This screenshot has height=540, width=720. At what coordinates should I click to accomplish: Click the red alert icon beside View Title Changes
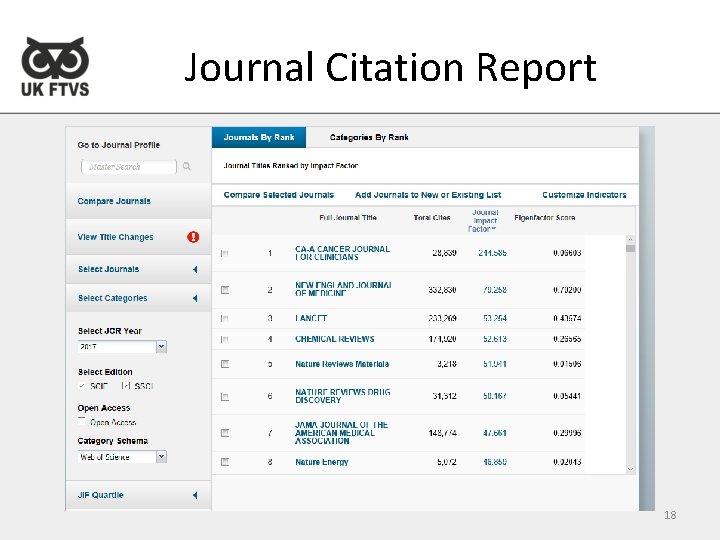(x=193, y=237)
